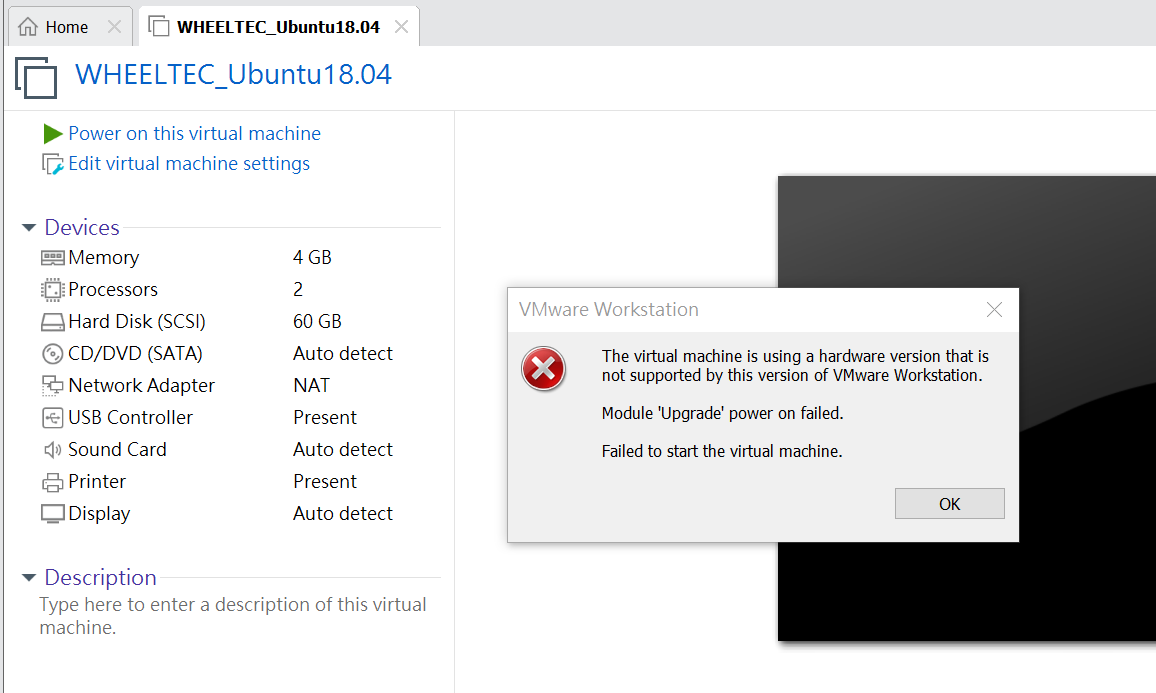Screen dimensions: 1156x693
Task: Click the CD/DVD Auto detect value
Action: pyautogui.click(x=343, y=354)
